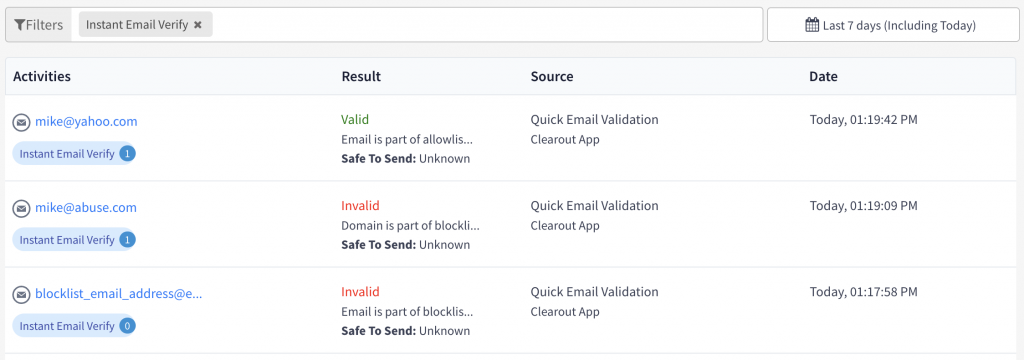Open the blocklist_email_address email link
1024x360 pixels.
[x=119, y=294]
